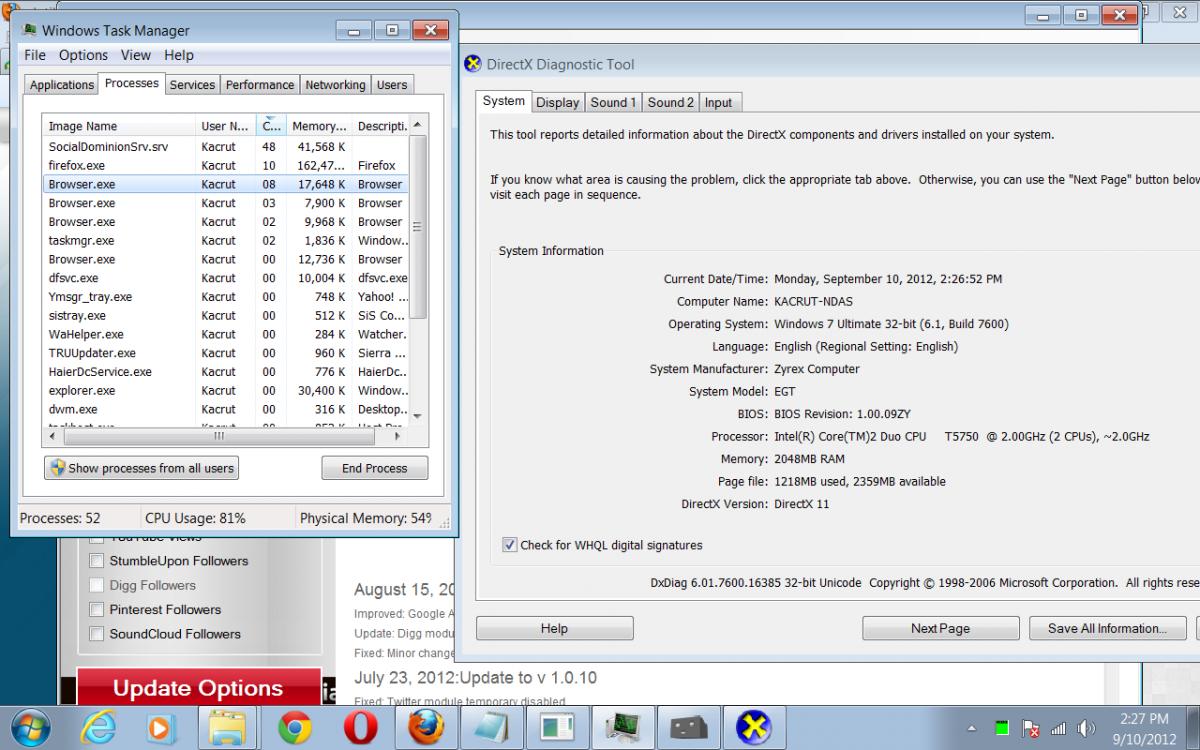The width and height of the screenshot is (1200, 750).
Task: Switch to Users tab
Action: [392, 85]
